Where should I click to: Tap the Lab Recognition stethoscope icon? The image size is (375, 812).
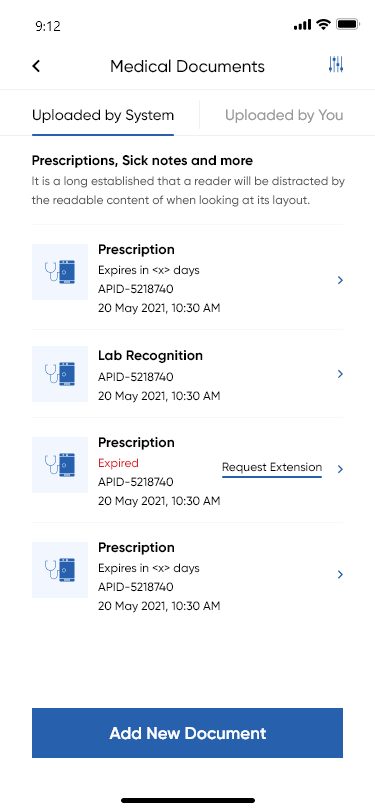(60, 374)
